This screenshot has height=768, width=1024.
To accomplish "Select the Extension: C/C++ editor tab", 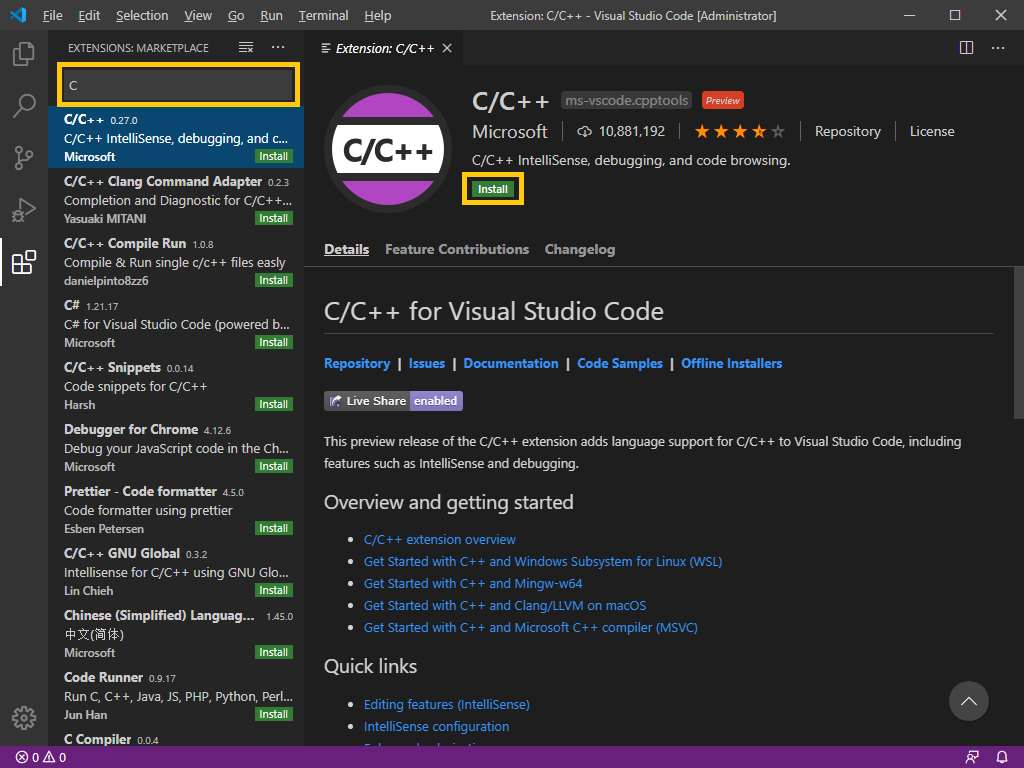I will 385,48.
